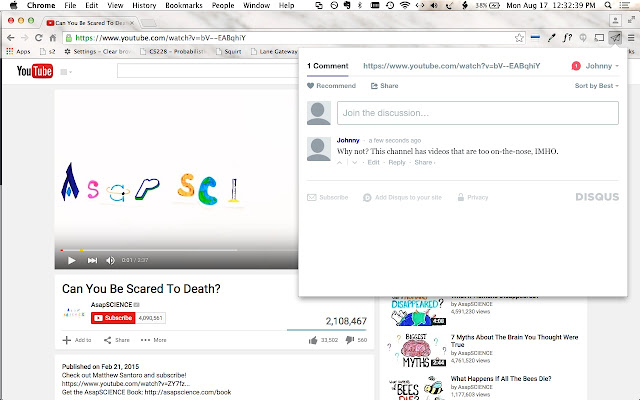640x400 pixels.
Task: Open the History menu
Action: click(x=143, y=6)
